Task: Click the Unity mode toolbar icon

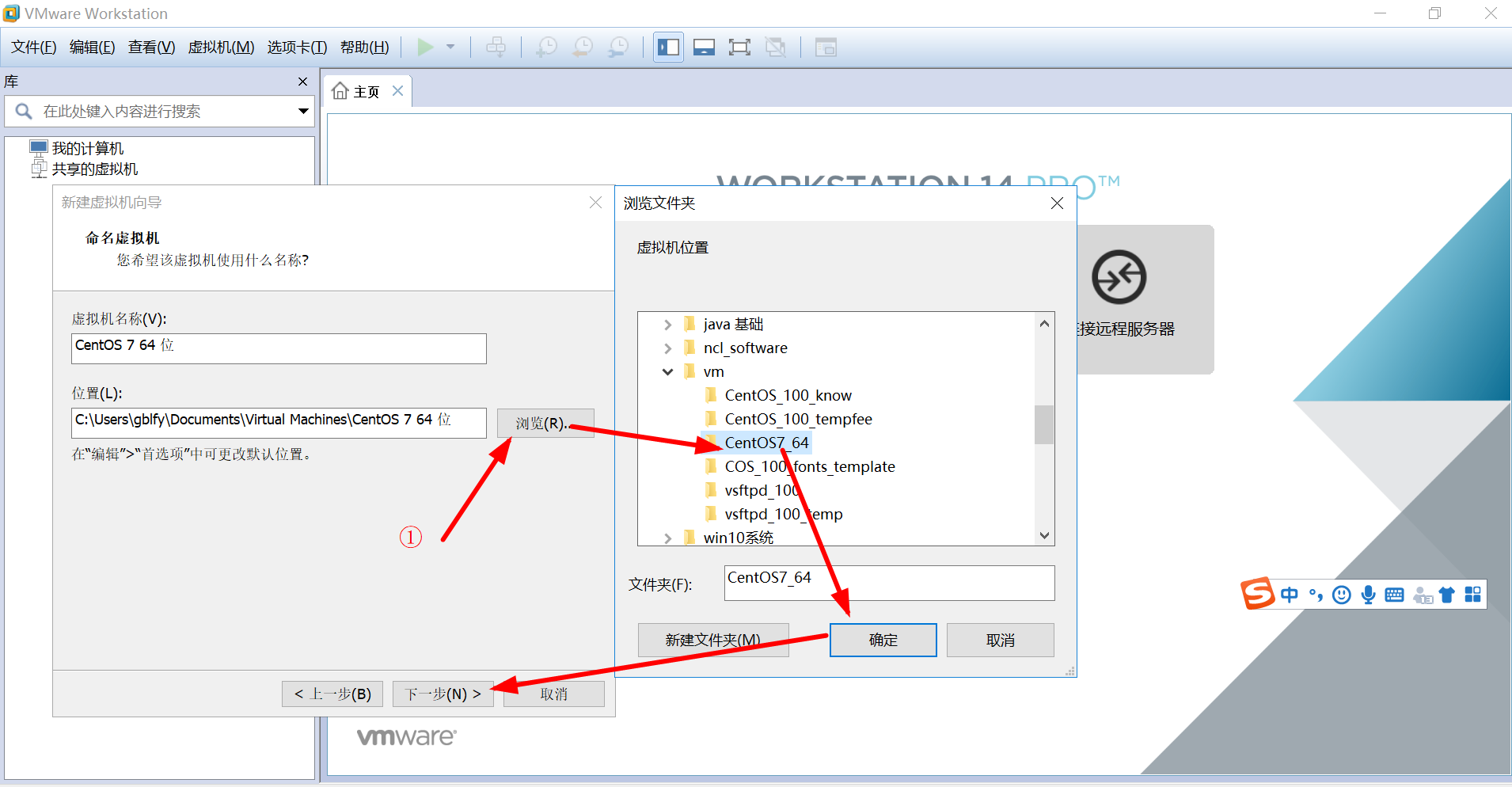Action: pyautogui.click(x=776, y=48)
